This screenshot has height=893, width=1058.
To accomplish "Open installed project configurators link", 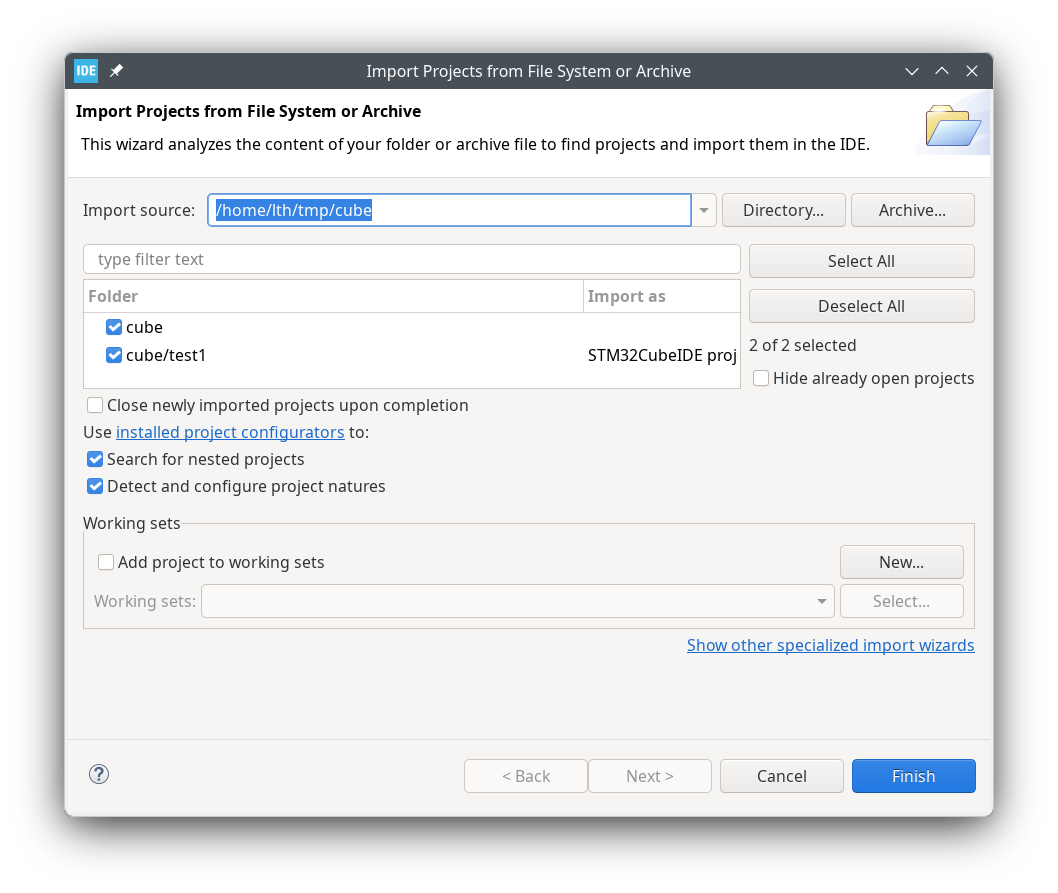I will coord(230,432).
